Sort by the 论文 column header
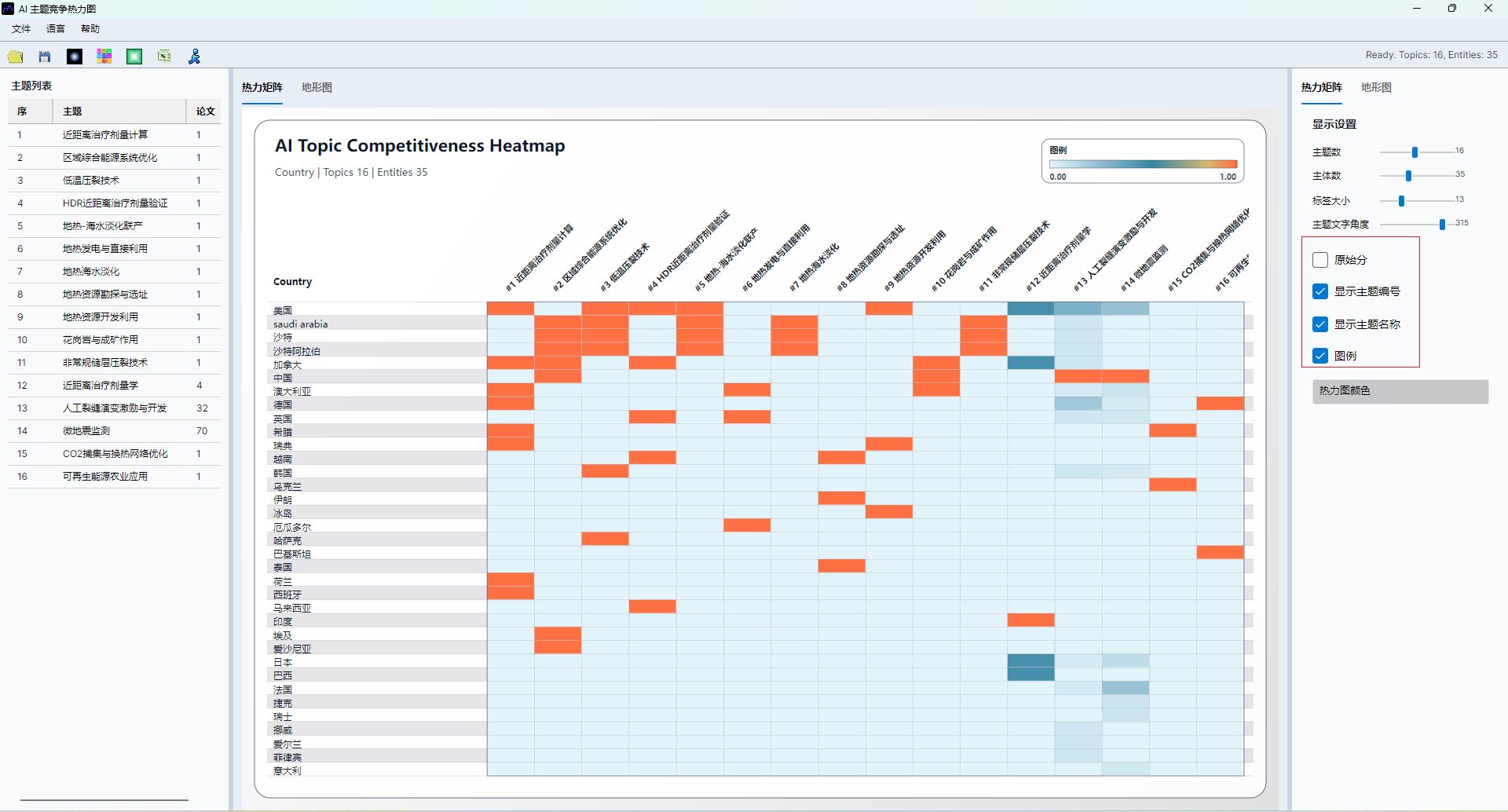The image size is (1508, 812). click(204, 112)
